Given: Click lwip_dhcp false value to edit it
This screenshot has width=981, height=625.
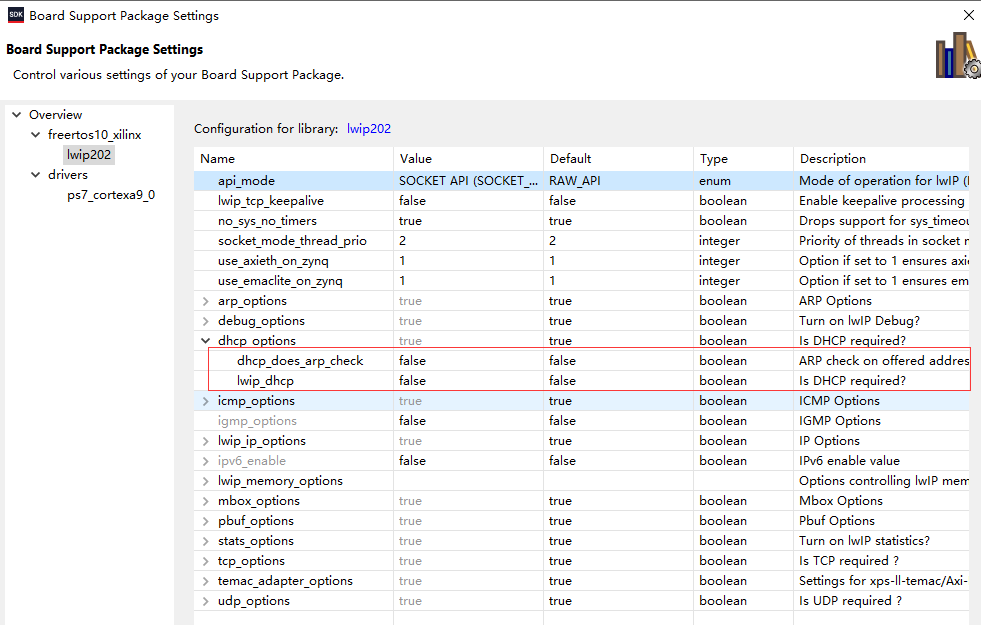Looking at the screenshot, I should pos(460,380).
